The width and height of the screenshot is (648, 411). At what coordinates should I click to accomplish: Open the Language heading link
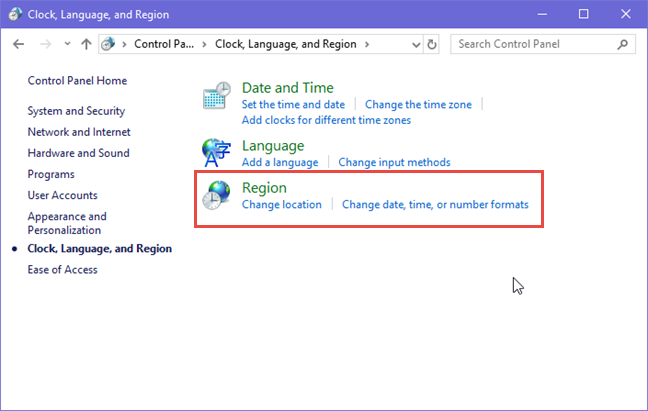click(273, 146)
